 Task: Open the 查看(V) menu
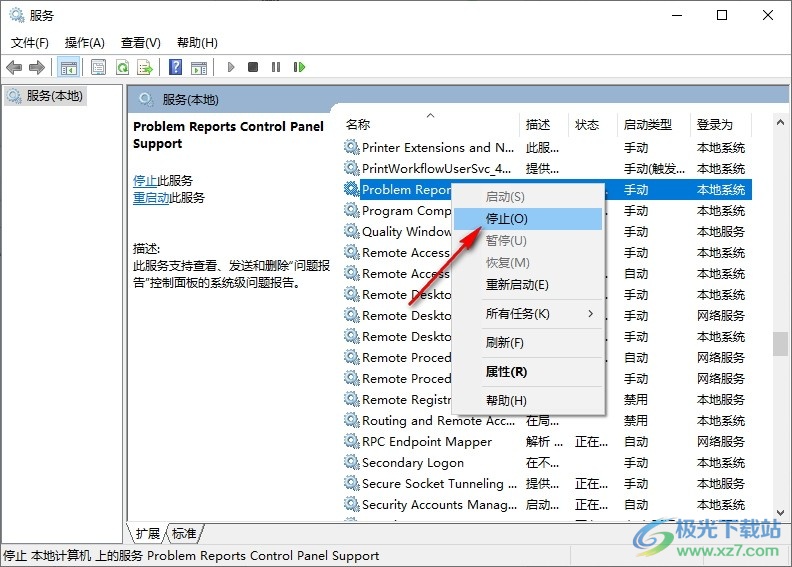(140, 43)
